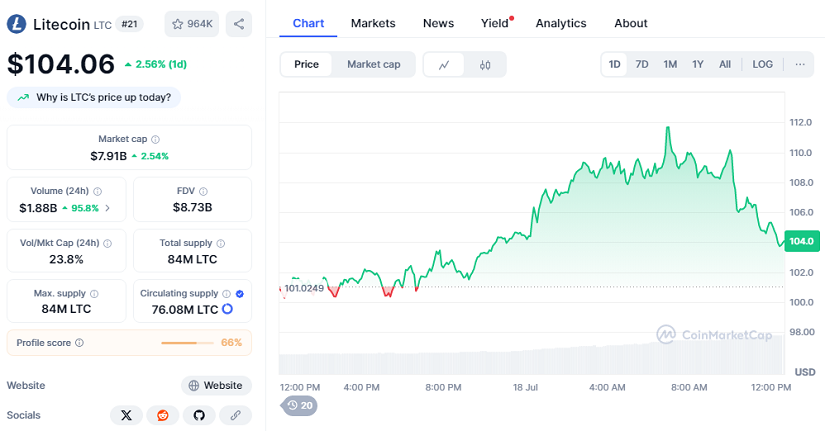Click the 2.56% (1d) change
This screenshot has height=431, width=825.
click(x=156, y=64)
